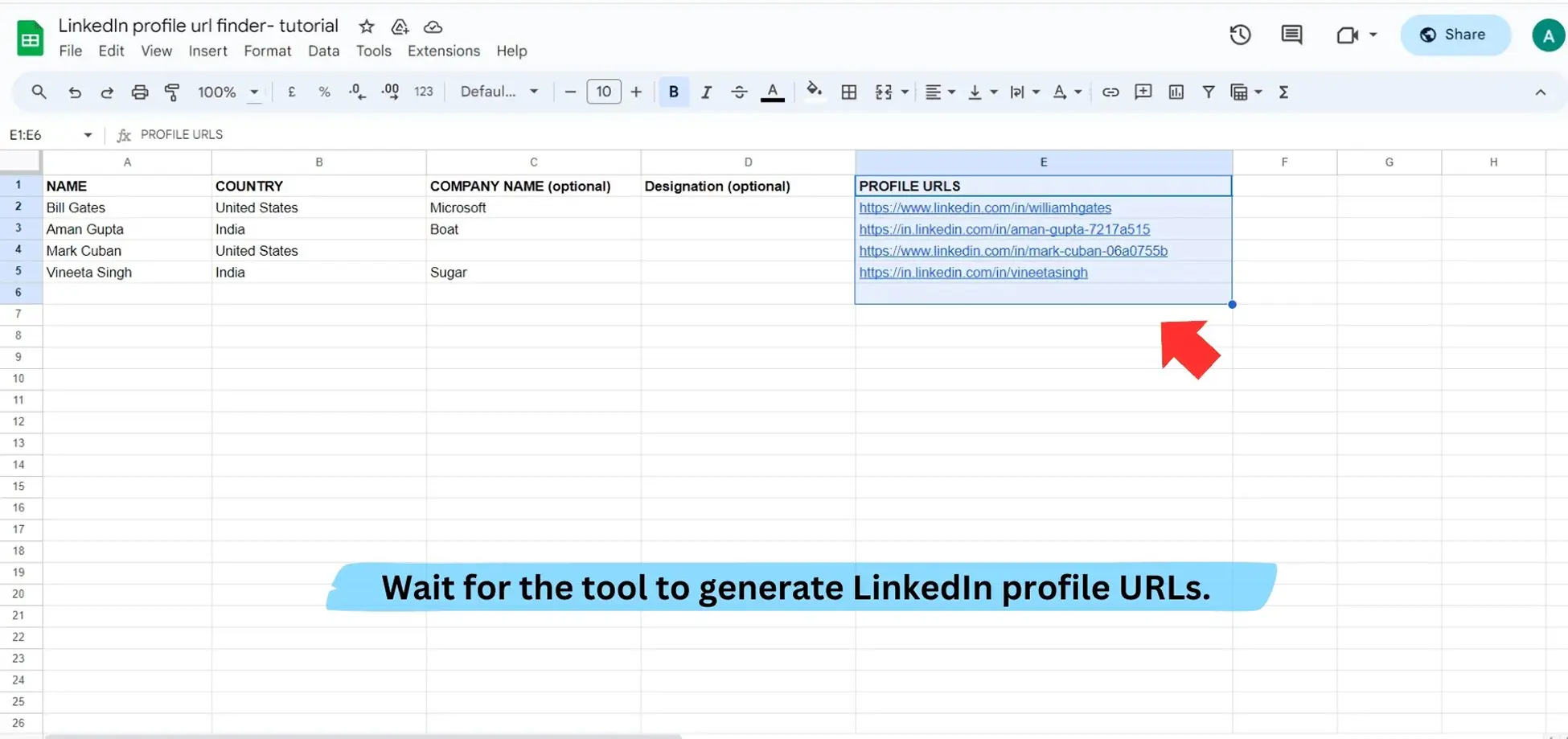1568x739 pixels.
Task: Click the font size input box
Action: coord(604,92)
